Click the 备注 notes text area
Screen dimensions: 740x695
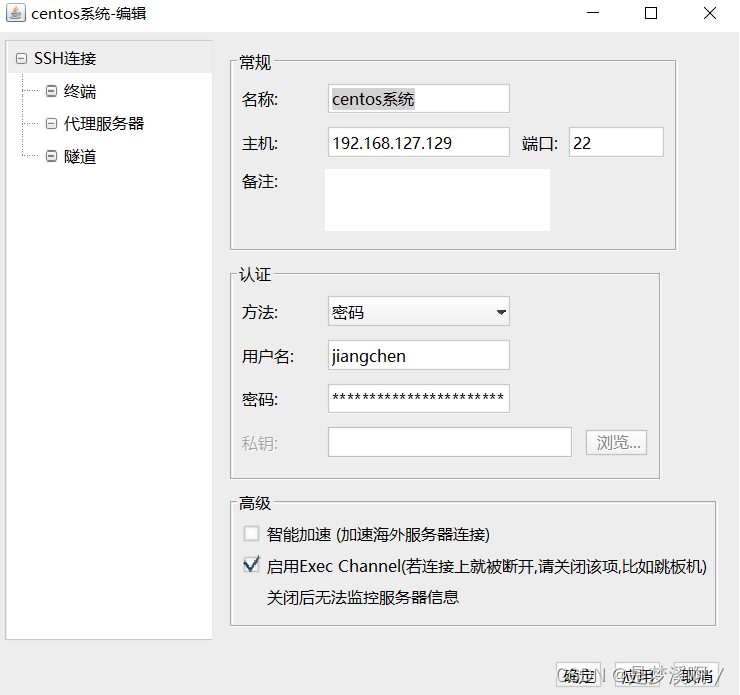point(437,200)
